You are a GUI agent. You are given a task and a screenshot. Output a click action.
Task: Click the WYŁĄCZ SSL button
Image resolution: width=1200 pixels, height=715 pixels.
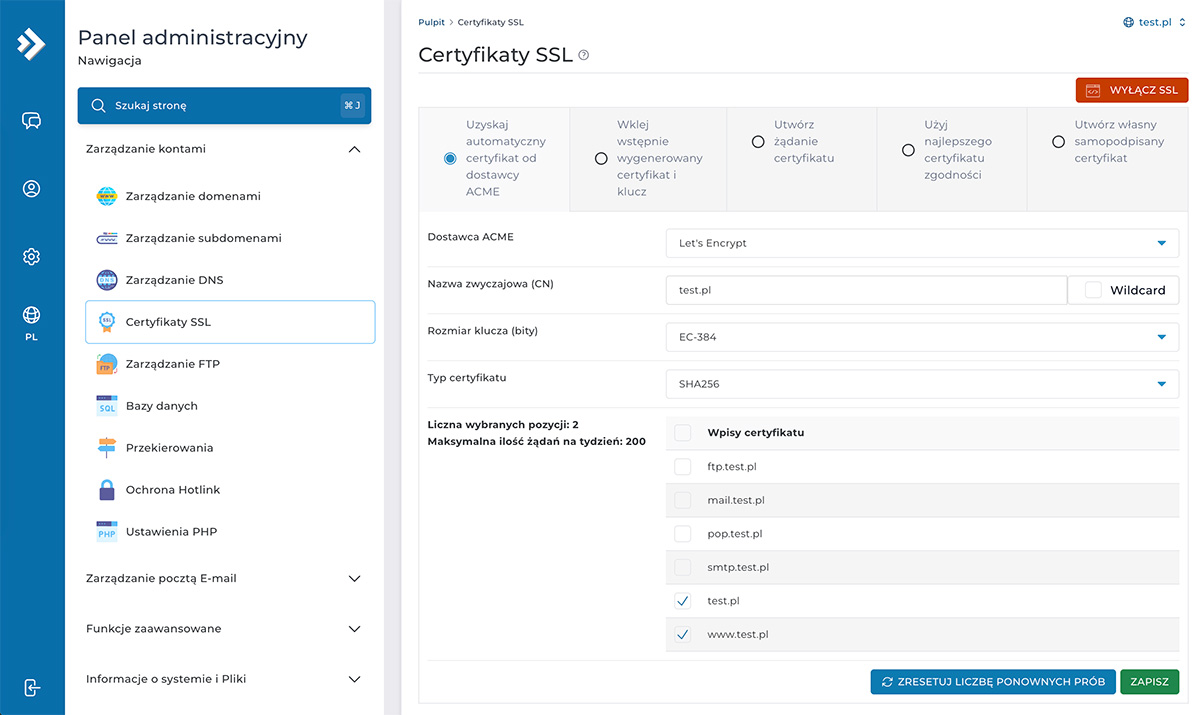[x=1132, y=90]
